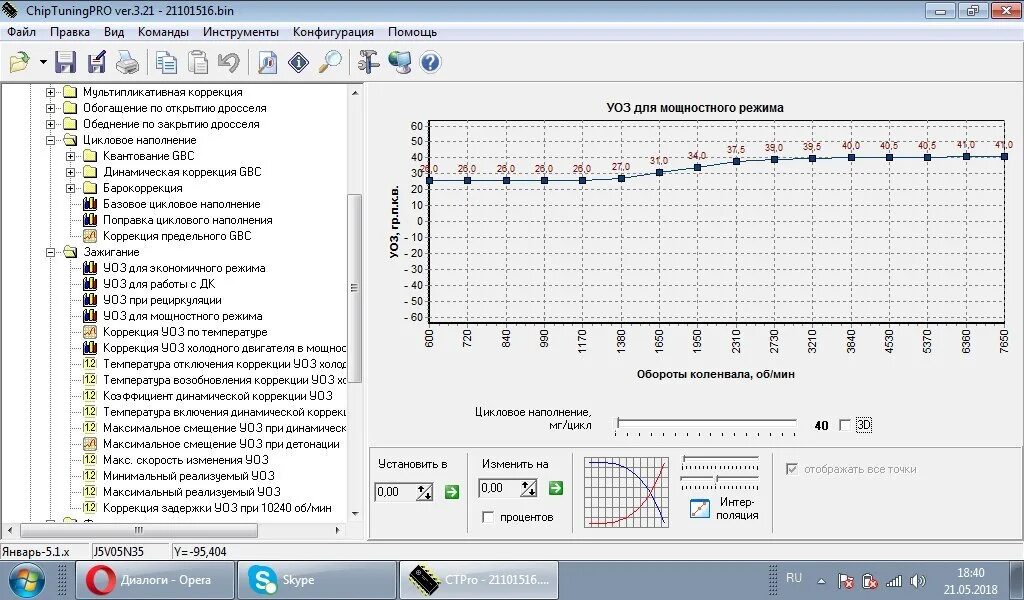This screenshot has width=1024, height=600.
Task: Open settings with the hammer and wrench icon
Action: coord(368,63)
